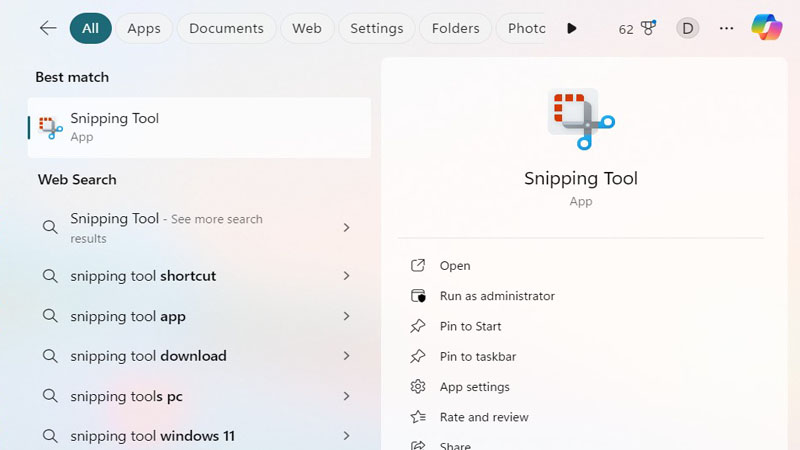Expand the snipping tools pc chevron
Viewport: 800px width, 450px height.
pyautogui.click(x=346, y=396)
